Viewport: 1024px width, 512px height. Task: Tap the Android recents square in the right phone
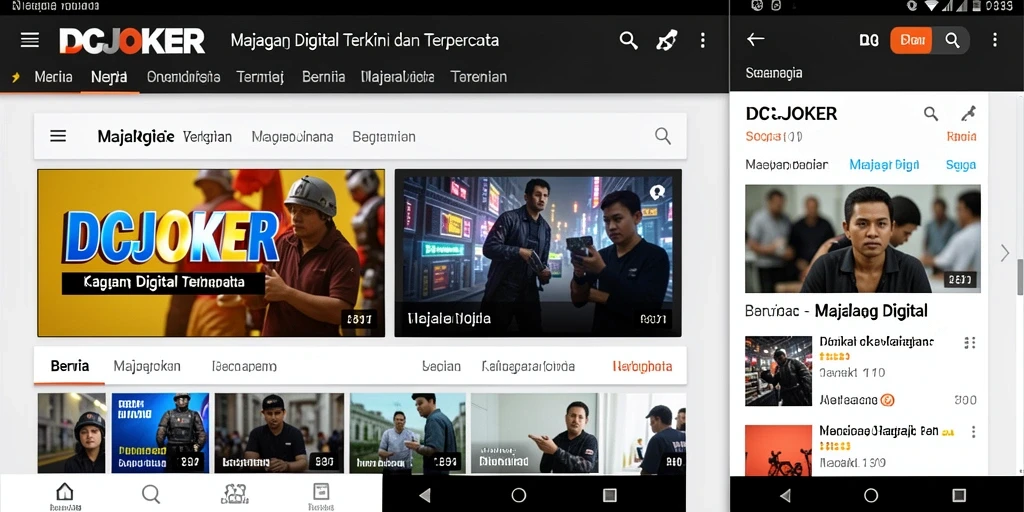click(x=959, y=495)
